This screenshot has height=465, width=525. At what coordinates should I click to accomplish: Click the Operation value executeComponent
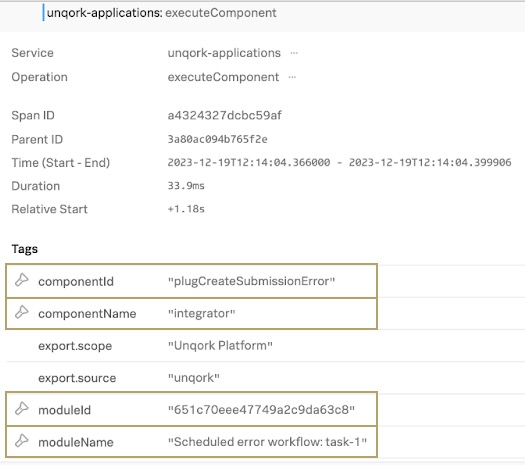223,77
